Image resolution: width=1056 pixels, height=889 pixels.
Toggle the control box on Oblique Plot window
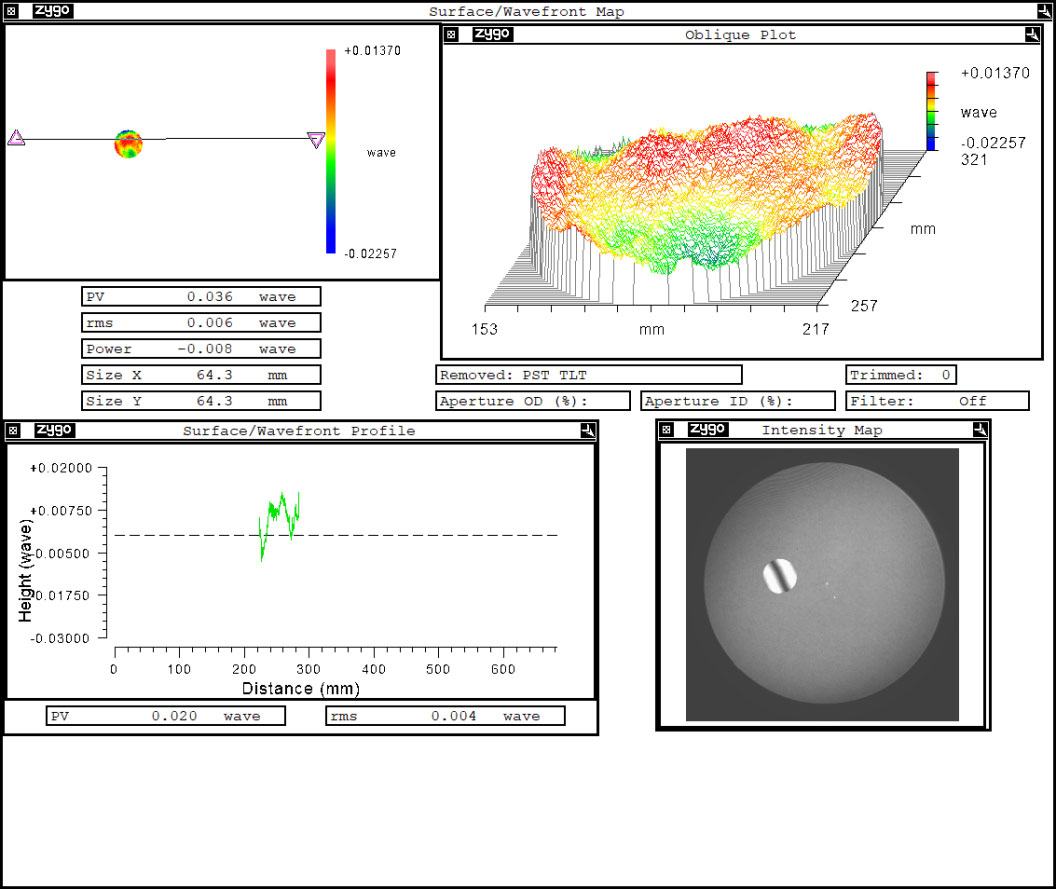point(450,34)
